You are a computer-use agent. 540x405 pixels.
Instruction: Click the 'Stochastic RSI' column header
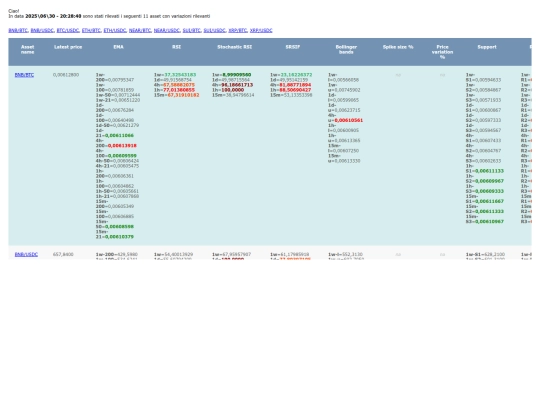coord(235,47)
